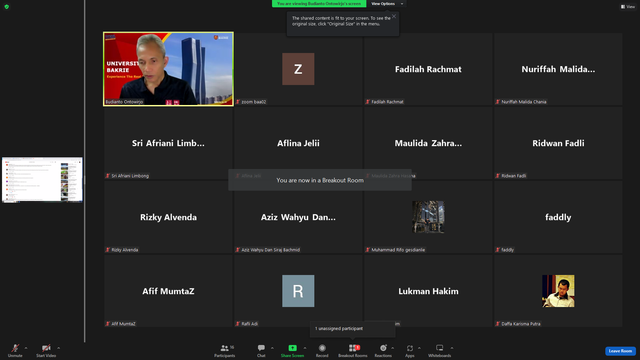
Task: Click muted mic icon beside zoom baa02 label
Action: click(238, 102)
